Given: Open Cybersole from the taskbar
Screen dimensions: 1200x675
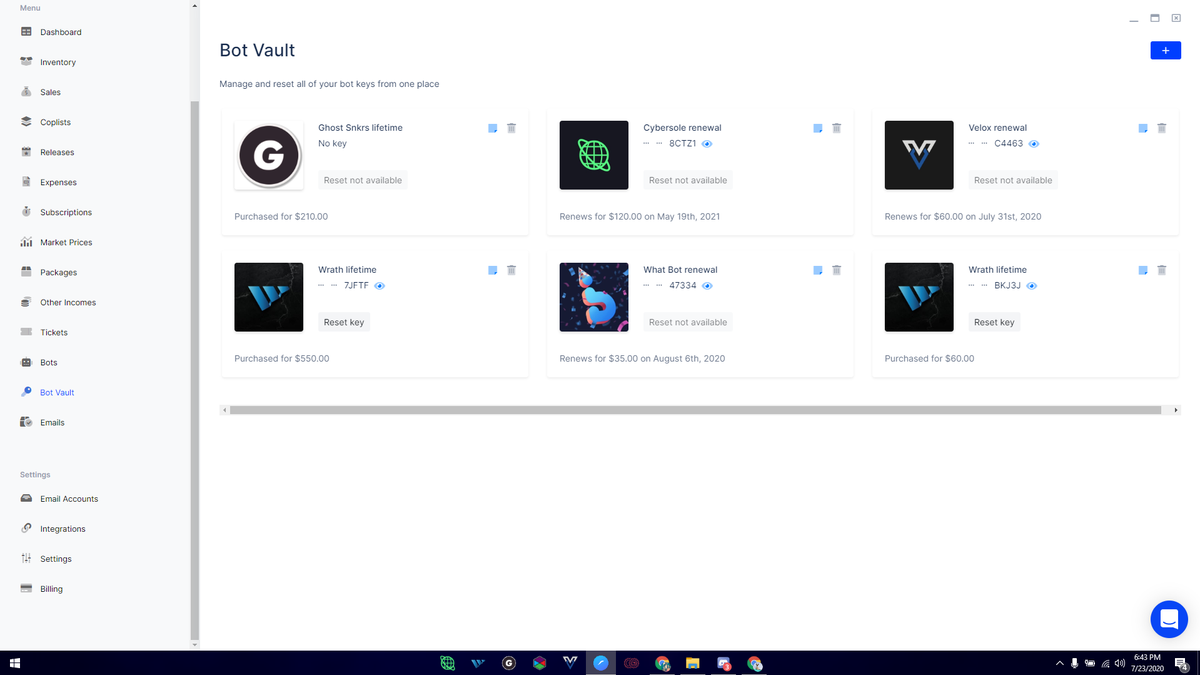Looking at the screenshot, I should coord(448,663).
